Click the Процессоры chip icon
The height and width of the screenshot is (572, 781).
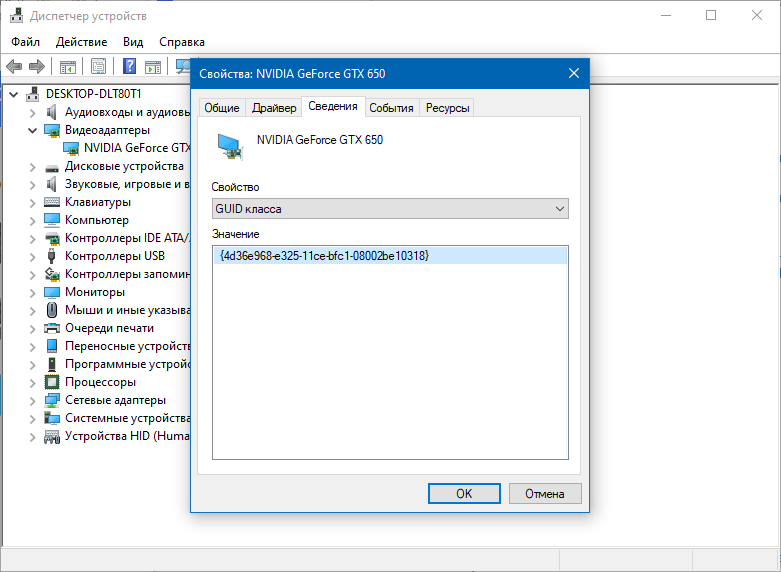pos(52,382)
